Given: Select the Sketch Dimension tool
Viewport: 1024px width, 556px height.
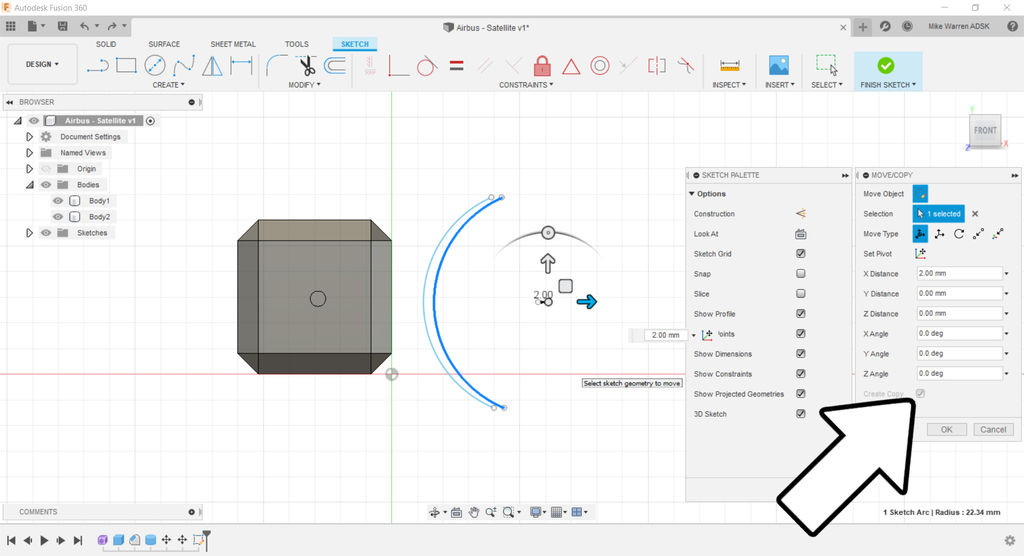Looking at the screenshot, I should pyautogui.click(x=241, y=65).
